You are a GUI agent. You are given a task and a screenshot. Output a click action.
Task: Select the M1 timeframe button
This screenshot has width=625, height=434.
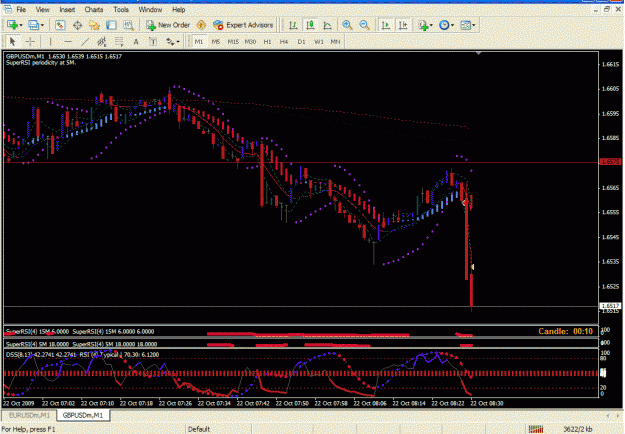[x=199, y=41]
